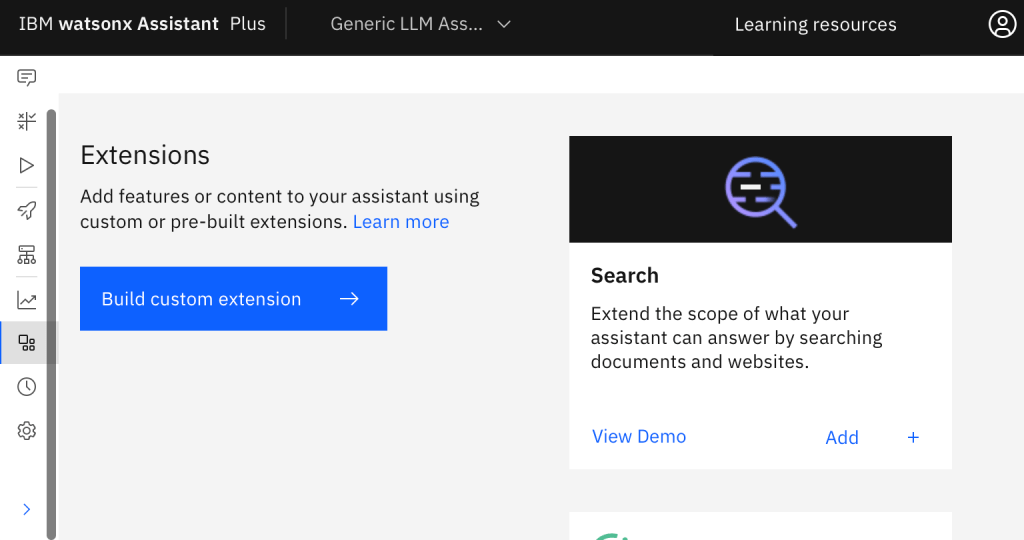Select the Integrations icon in sidebar
1024x540 pixels.
coord(27,343)
